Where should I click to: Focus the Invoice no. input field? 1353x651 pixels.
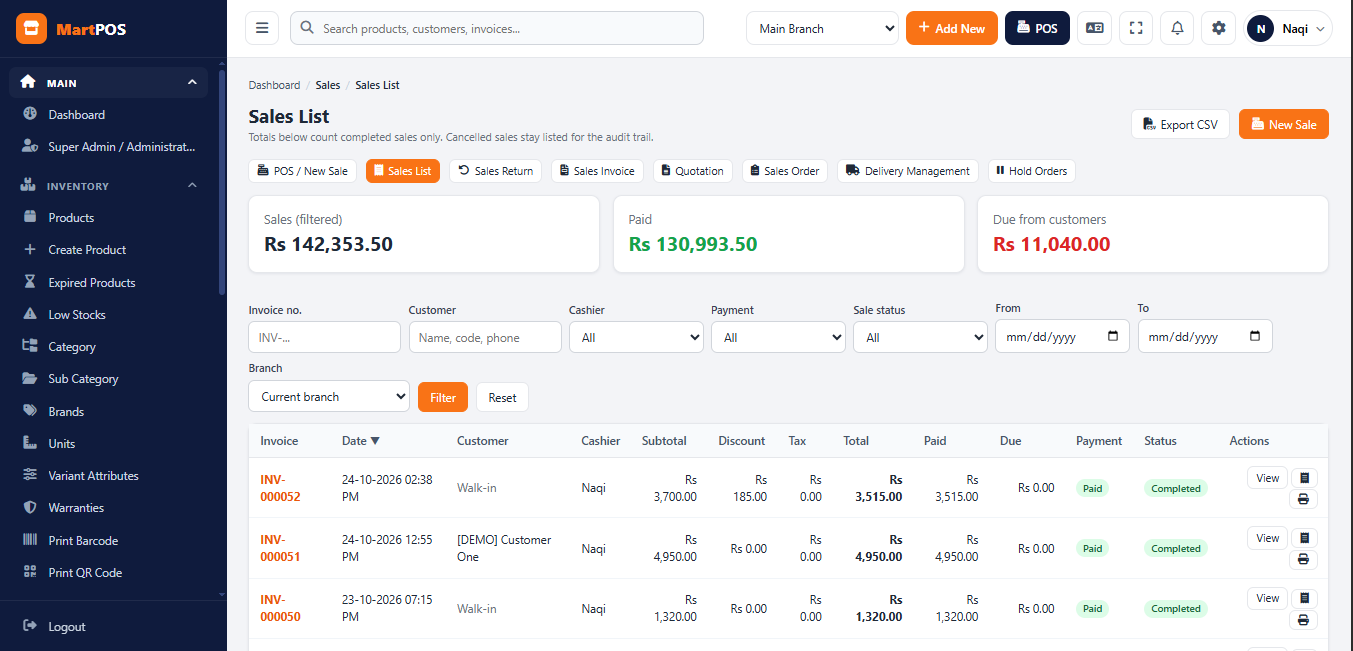tap(324, 337)
